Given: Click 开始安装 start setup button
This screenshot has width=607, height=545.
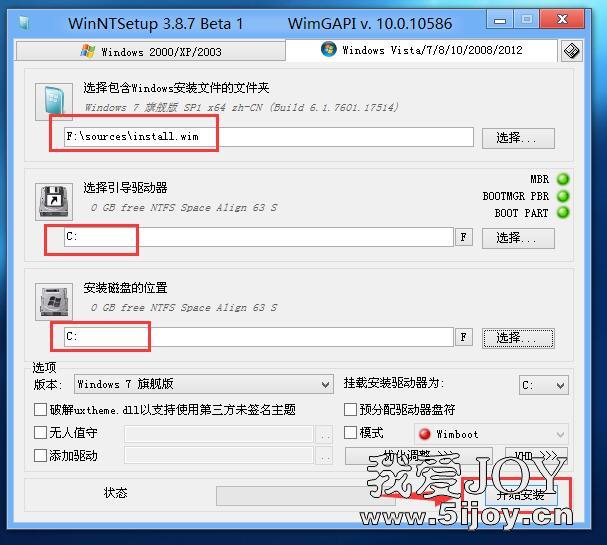Looking at the screenshot, I should coord(521,495).
